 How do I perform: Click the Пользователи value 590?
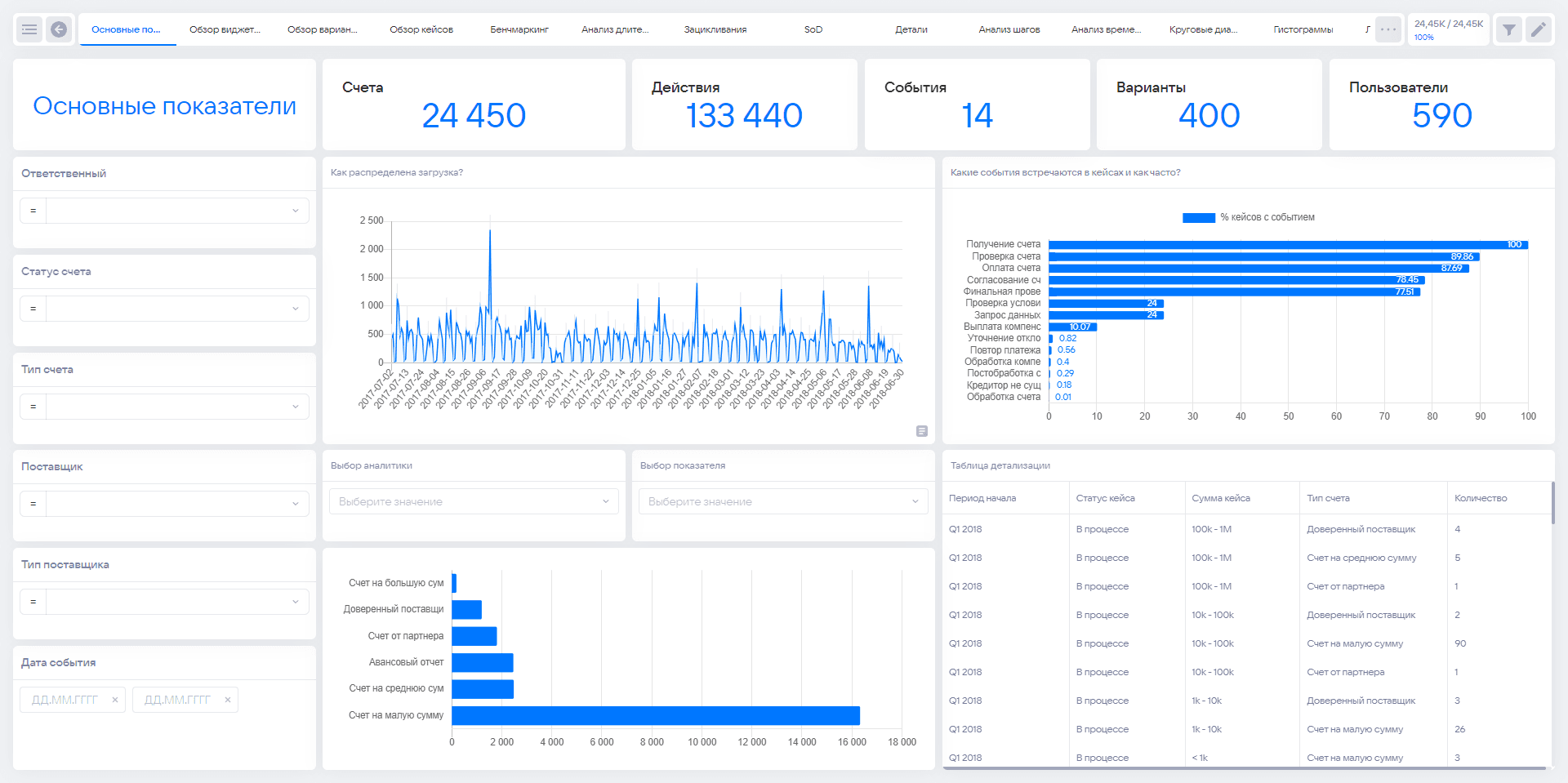1442,115
